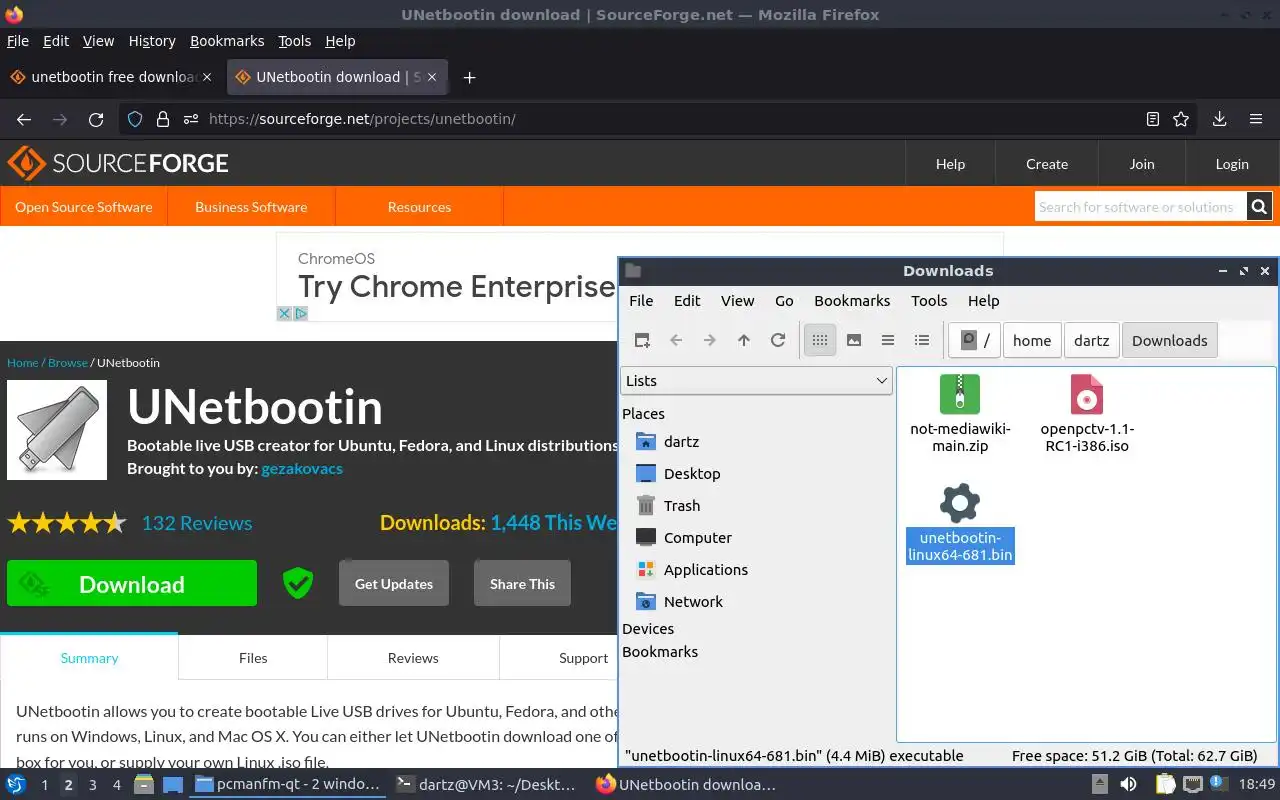Click Firefox back button
Image resolution: width=1280 pixels, height=800 pixels.
24,119
